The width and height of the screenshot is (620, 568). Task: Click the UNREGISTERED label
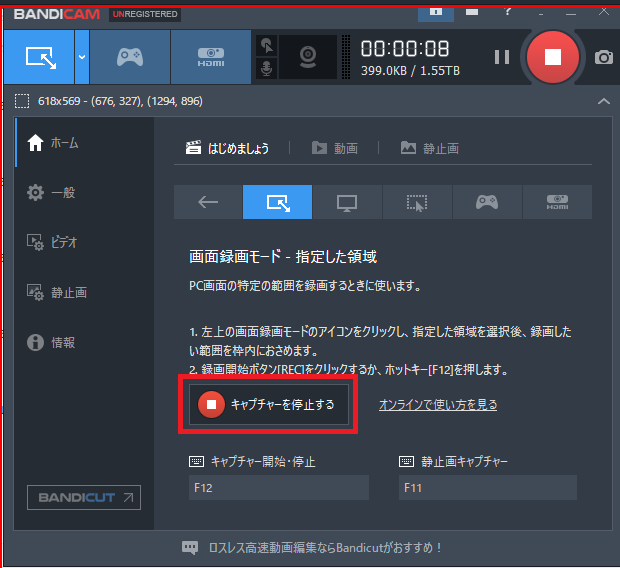tap(145, 14)
